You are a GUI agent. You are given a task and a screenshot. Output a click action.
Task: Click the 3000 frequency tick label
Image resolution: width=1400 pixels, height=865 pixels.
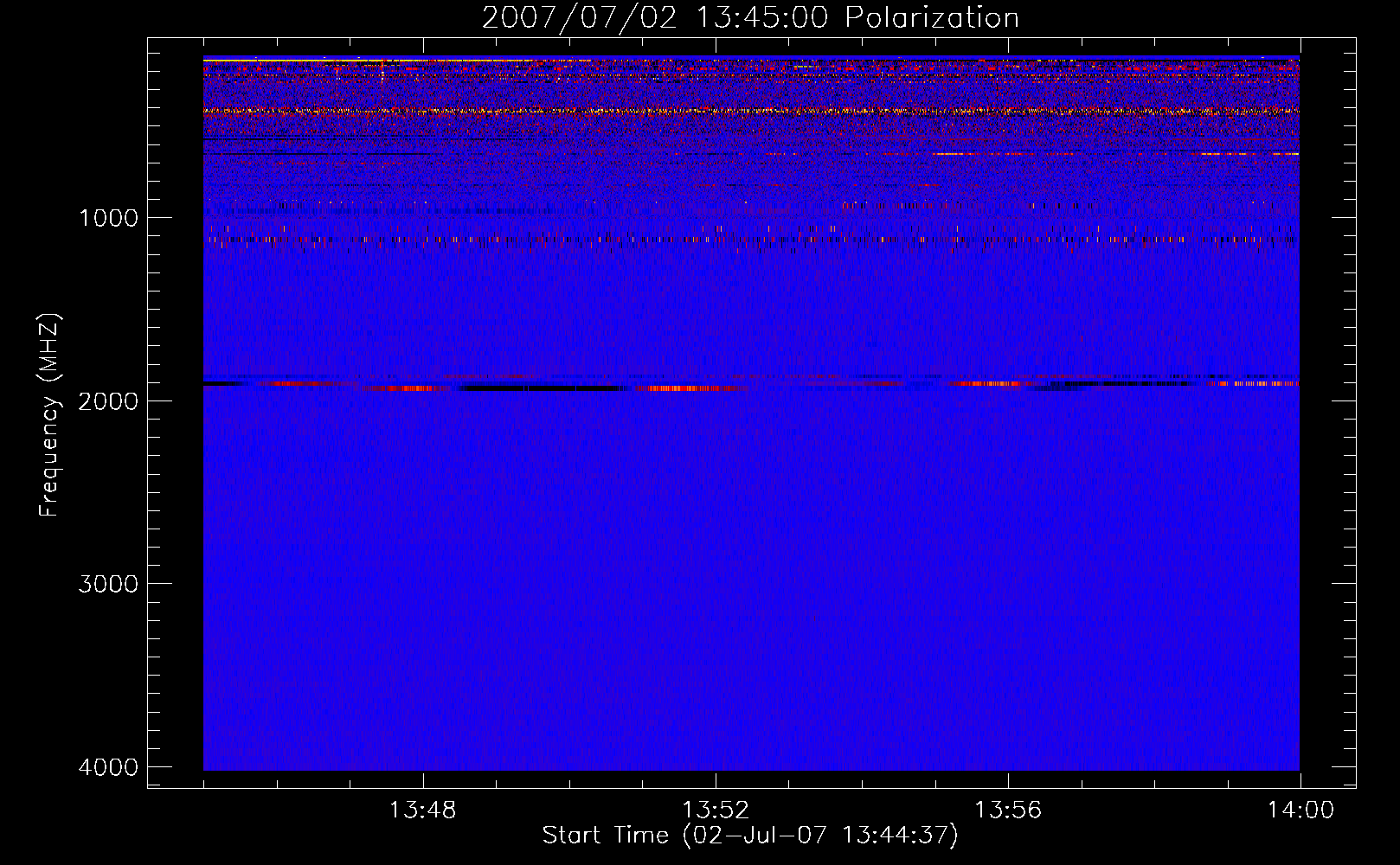click(108, 584)
